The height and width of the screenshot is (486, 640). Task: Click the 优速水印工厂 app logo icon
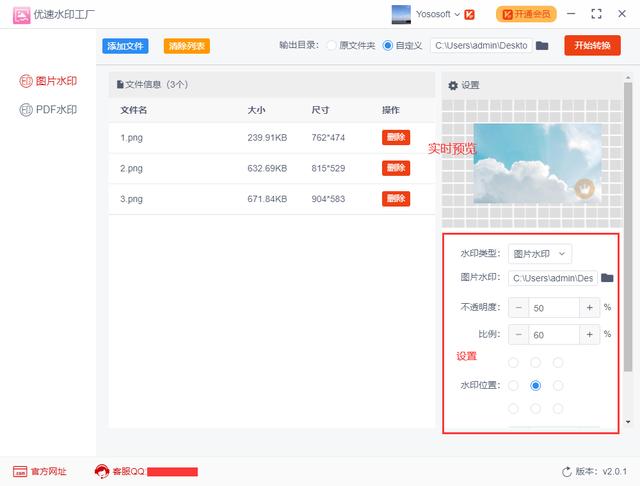point(21,15)
